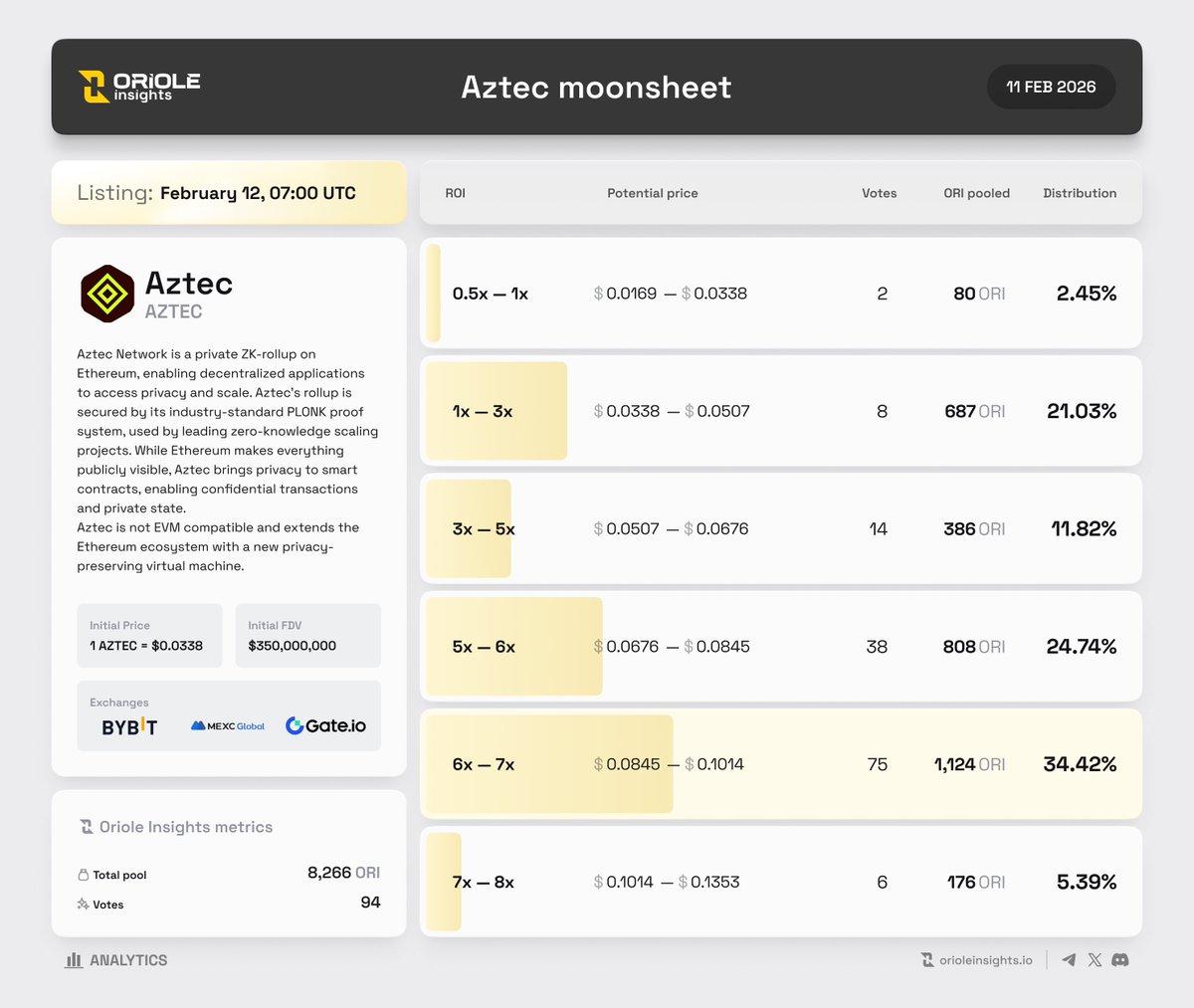Image resolution: width=1194 pixels, height=1008 pixels.
Task: Click the ANALYTICS label
Action: point(128,960)
